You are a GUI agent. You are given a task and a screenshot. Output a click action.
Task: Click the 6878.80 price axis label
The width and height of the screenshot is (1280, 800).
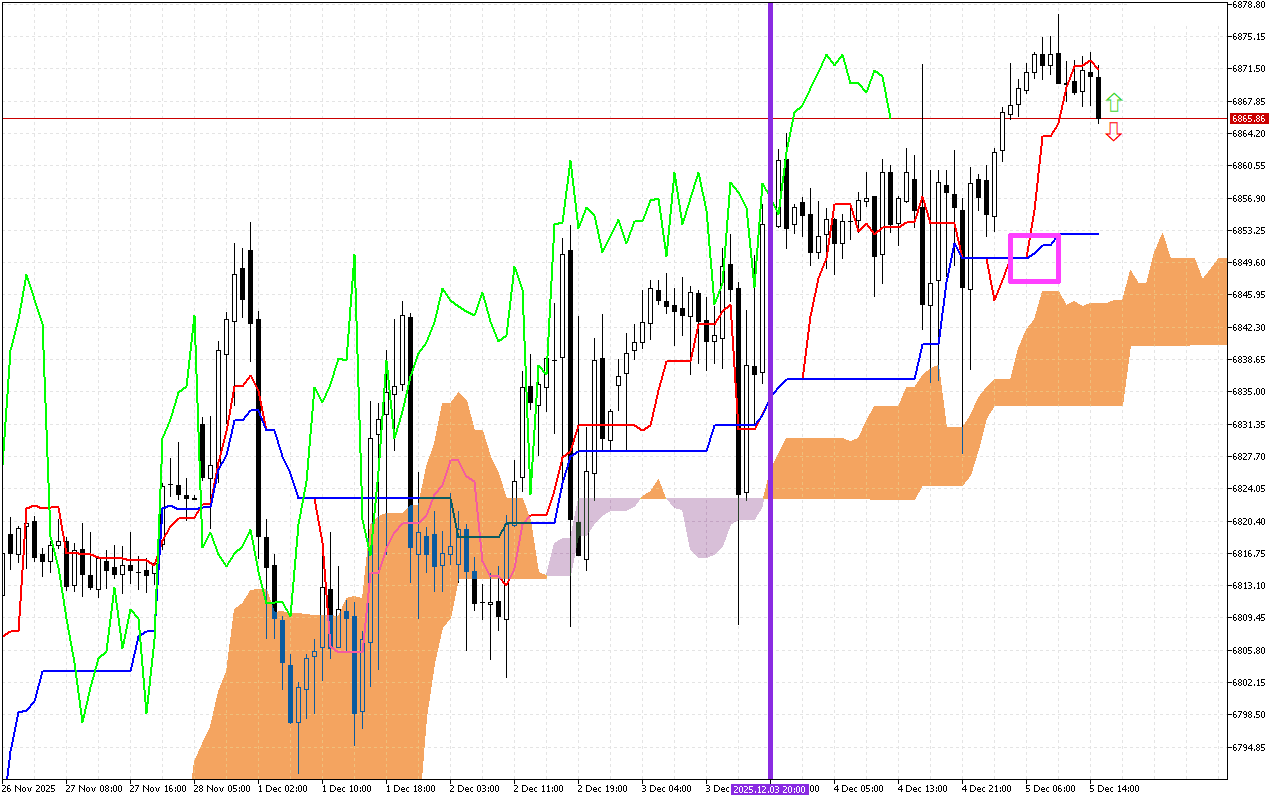[x=1250, y=8]
